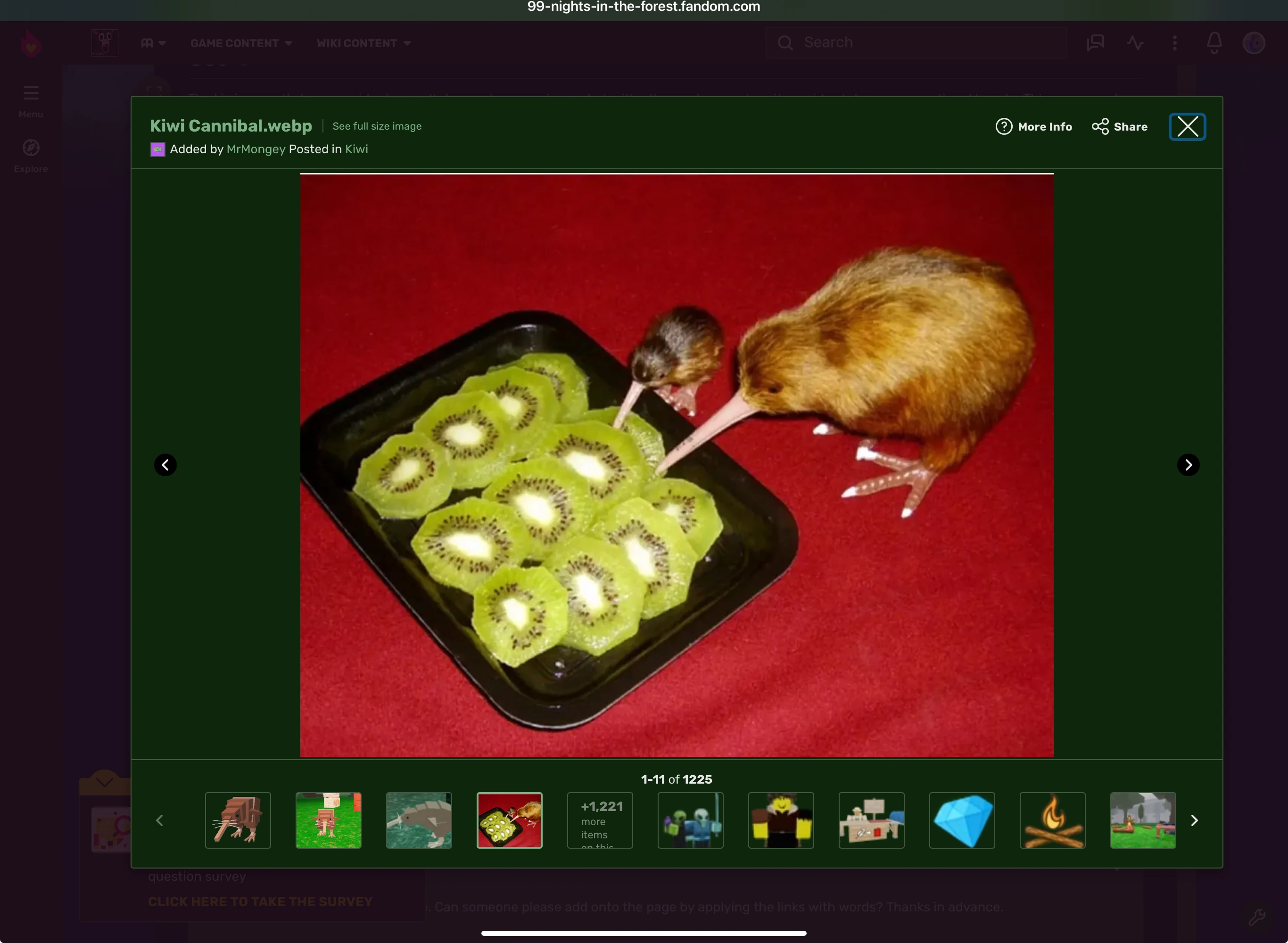Image resolution: width=1288 pixels, height=943 pixels.
Task: Visit MrMongey's profile link
Action: pos(256,149)
